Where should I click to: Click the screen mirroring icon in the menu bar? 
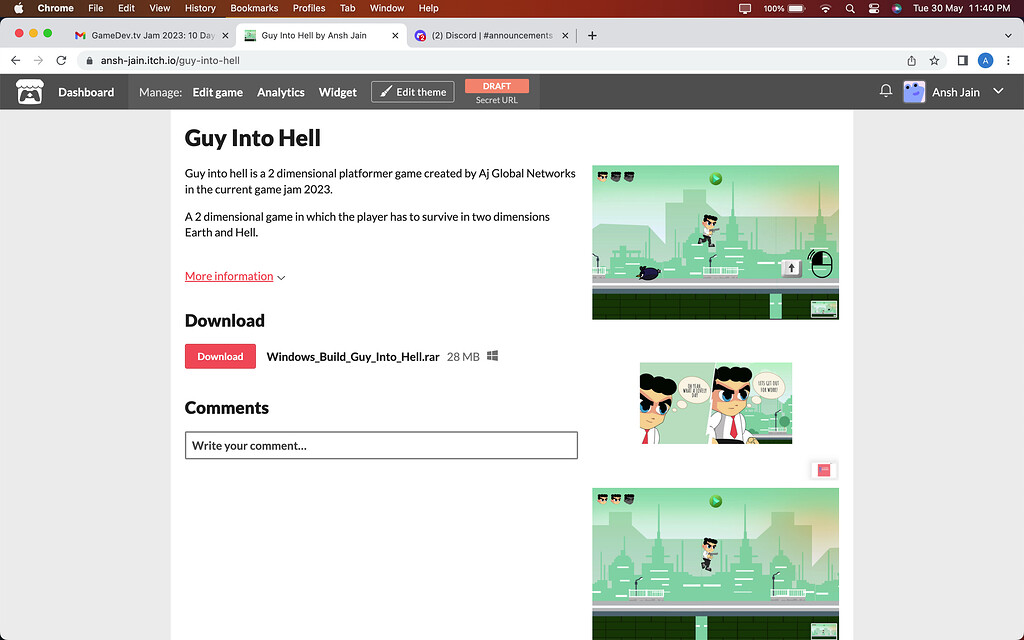(x=744, y=8)
